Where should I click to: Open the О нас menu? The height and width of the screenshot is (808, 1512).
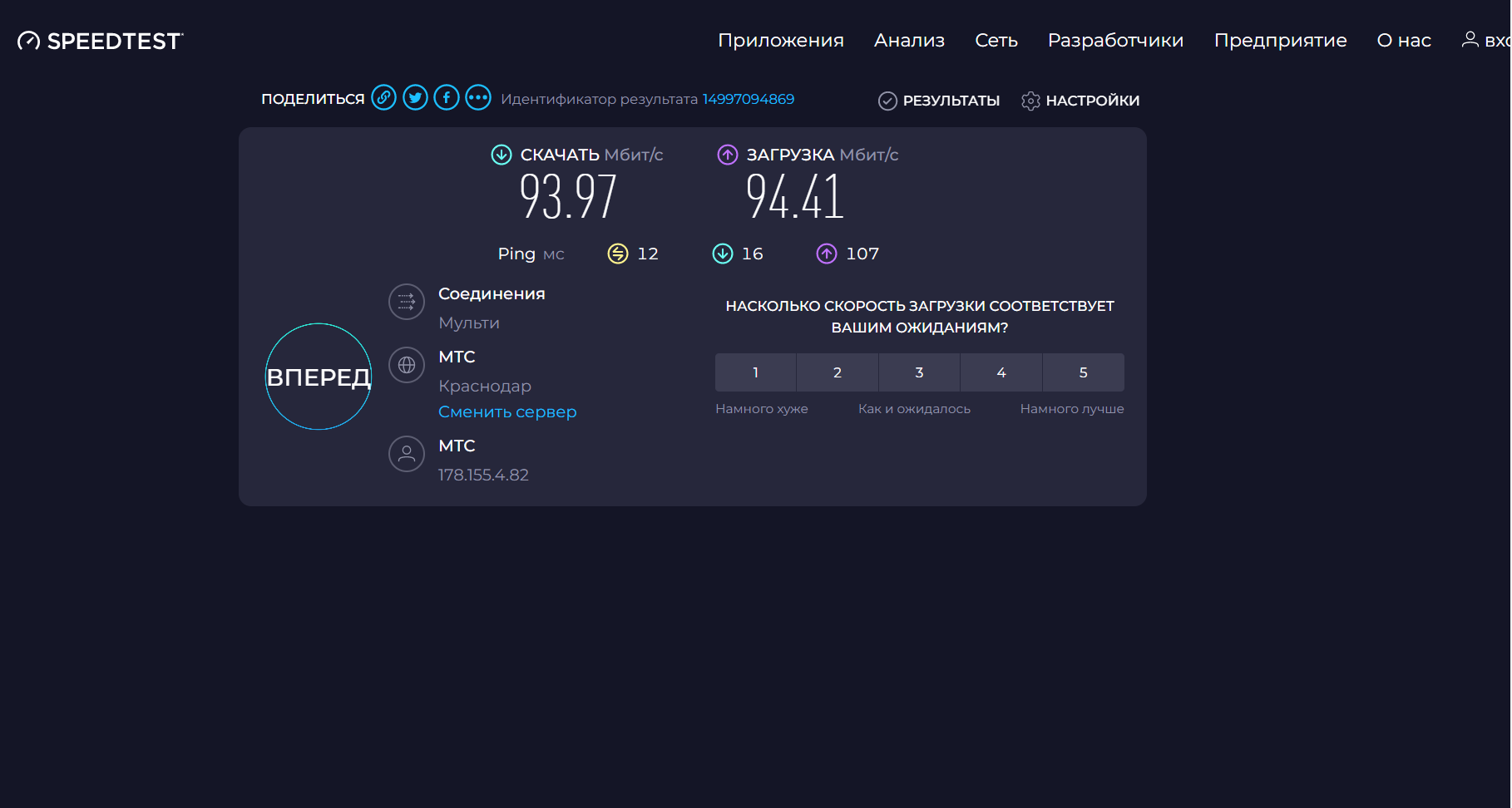pos(1404,40)
